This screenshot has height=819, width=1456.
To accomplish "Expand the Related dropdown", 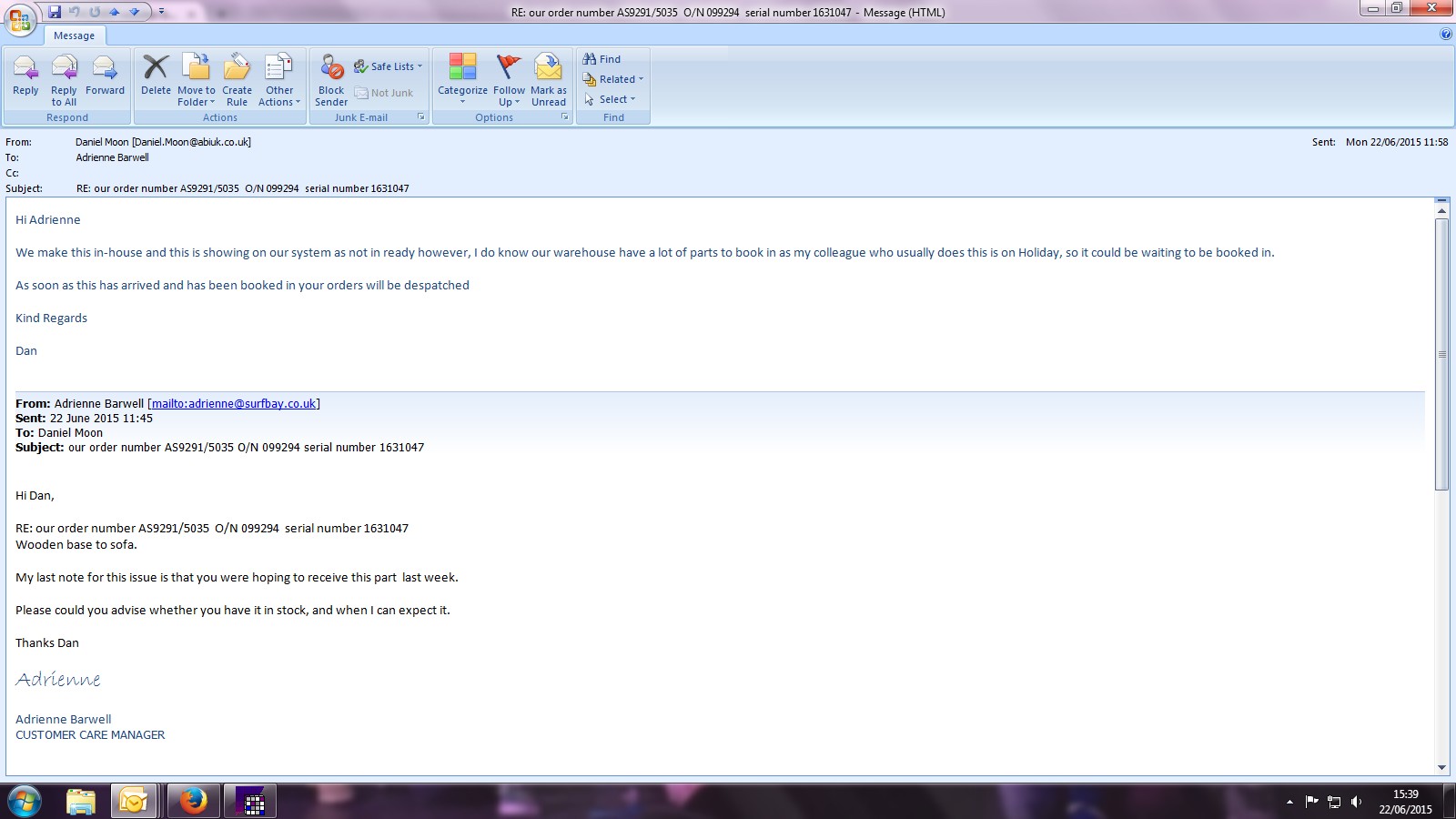I will (x=613, y=79).
